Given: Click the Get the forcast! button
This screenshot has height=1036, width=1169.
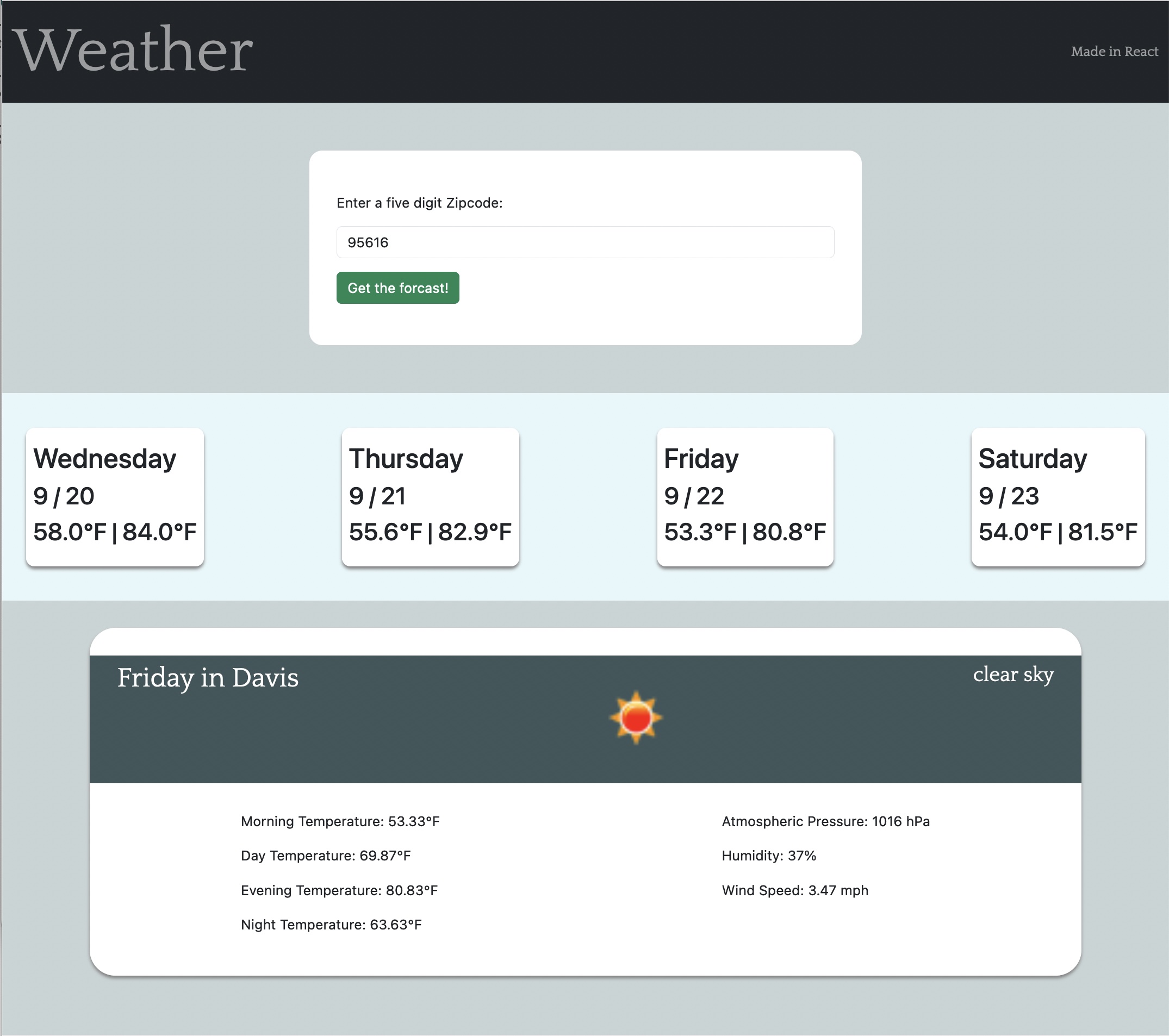Looking at the screenshot, I should (397, 288).
